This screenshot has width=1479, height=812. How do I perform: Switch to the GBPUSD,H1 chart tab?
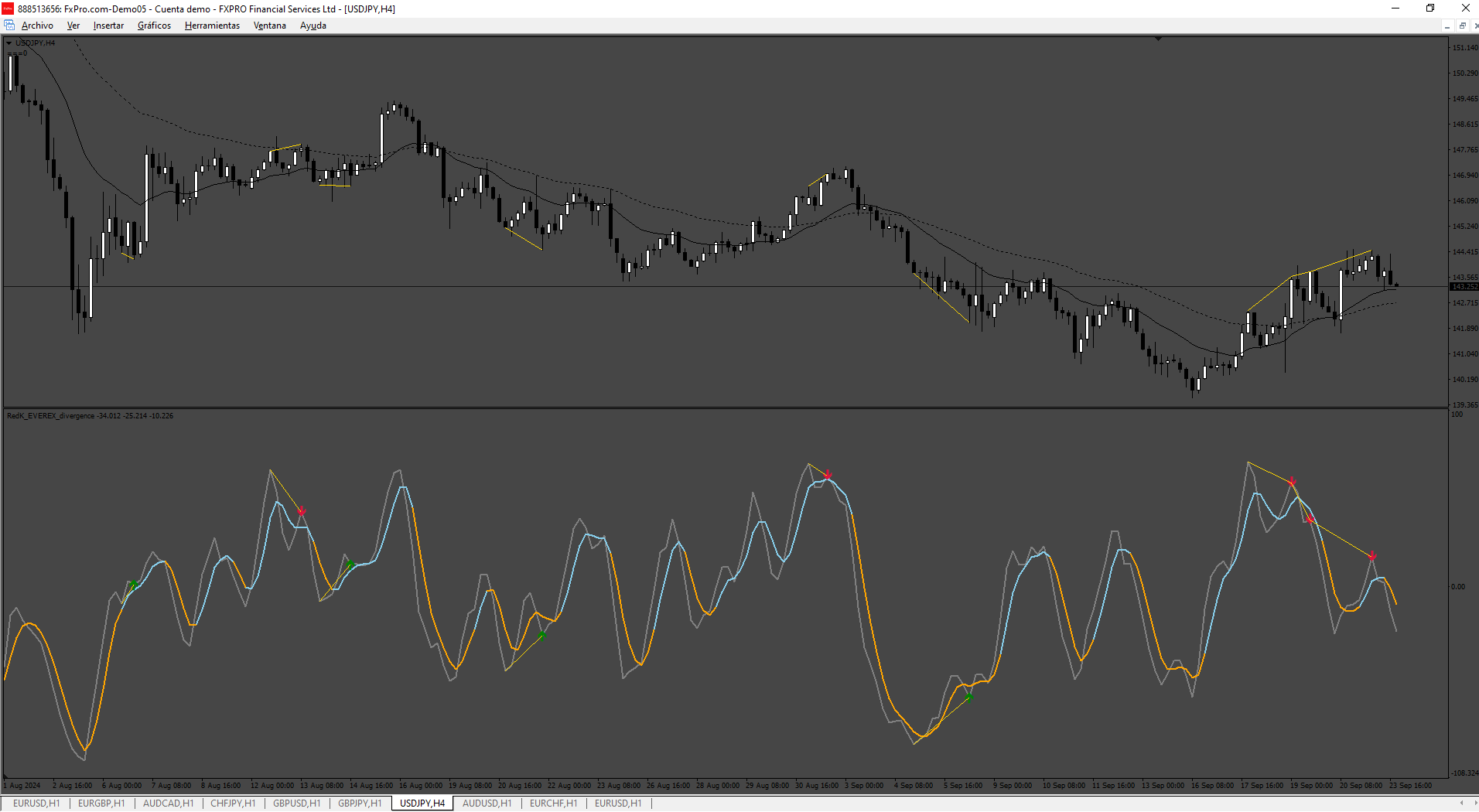point(296,803)
